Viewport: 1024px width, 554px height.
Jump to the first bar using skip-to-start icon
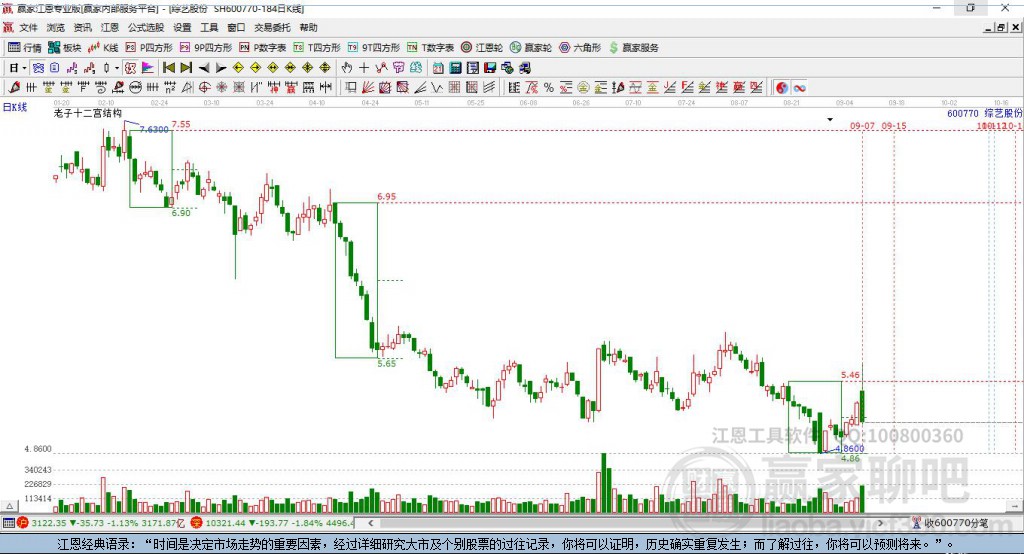click(x=168, y=67)
